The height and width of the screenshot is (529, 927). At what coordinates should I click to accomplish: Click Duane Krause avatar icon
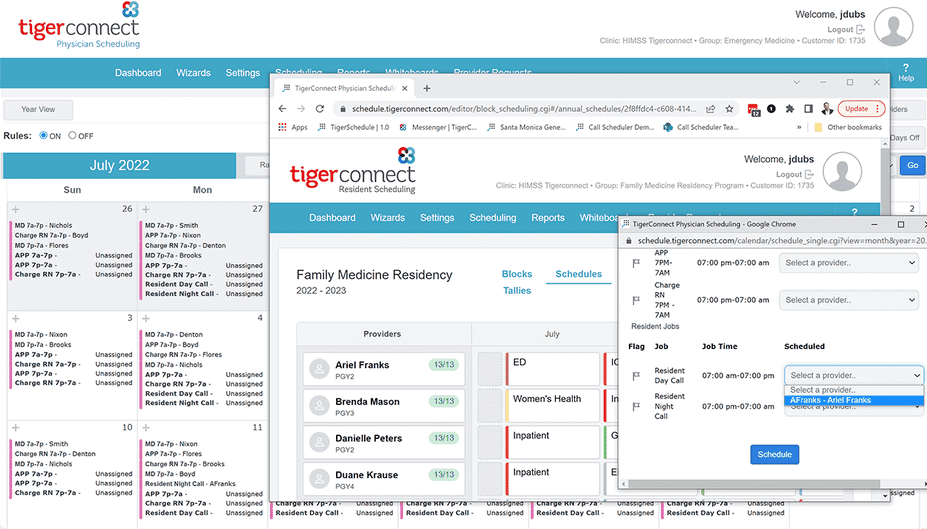point(319,479)
